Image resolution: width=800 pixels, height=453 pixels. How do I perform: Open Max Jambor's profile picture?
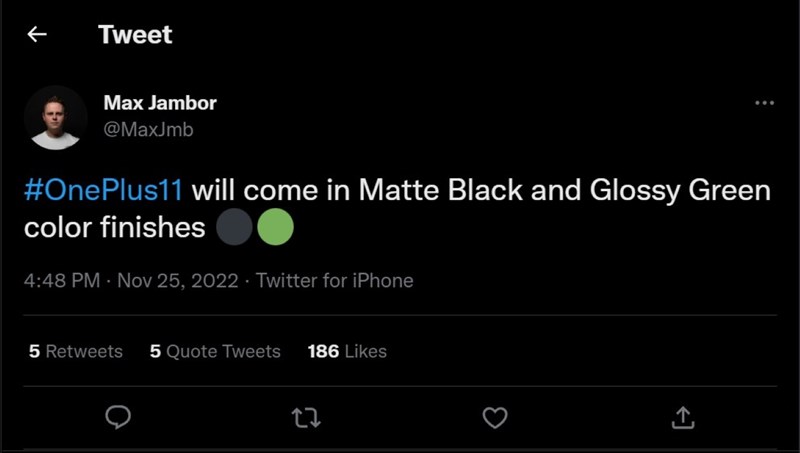tap(55, 117)
